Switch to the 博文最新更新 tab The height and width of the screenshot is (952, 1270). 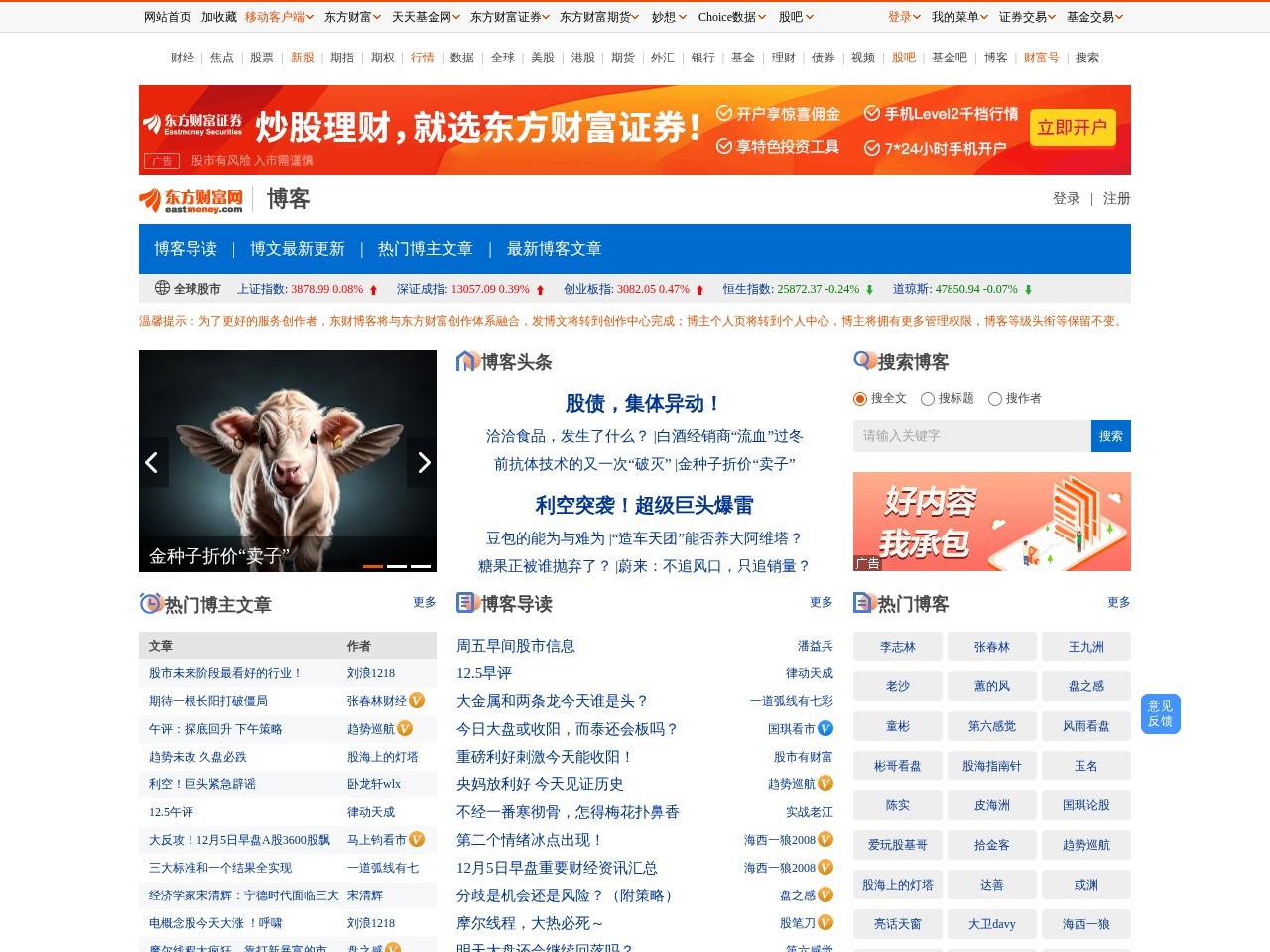pos(299,249)
